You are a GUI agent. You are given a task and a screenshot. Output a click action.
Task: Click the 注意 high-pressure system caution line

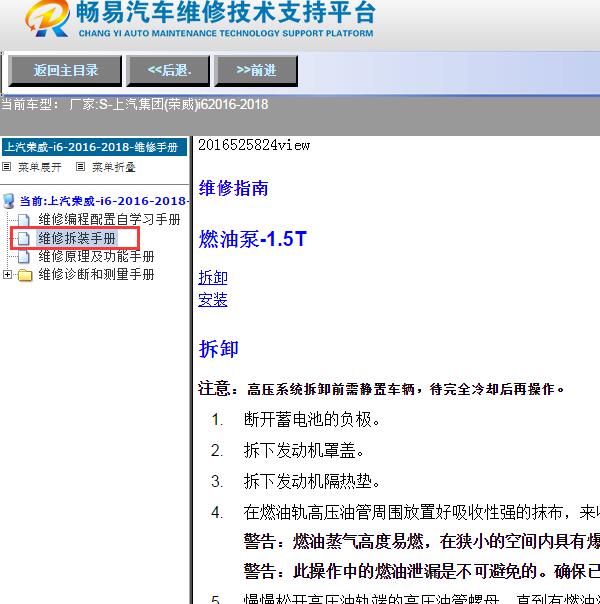click(381, 389)
